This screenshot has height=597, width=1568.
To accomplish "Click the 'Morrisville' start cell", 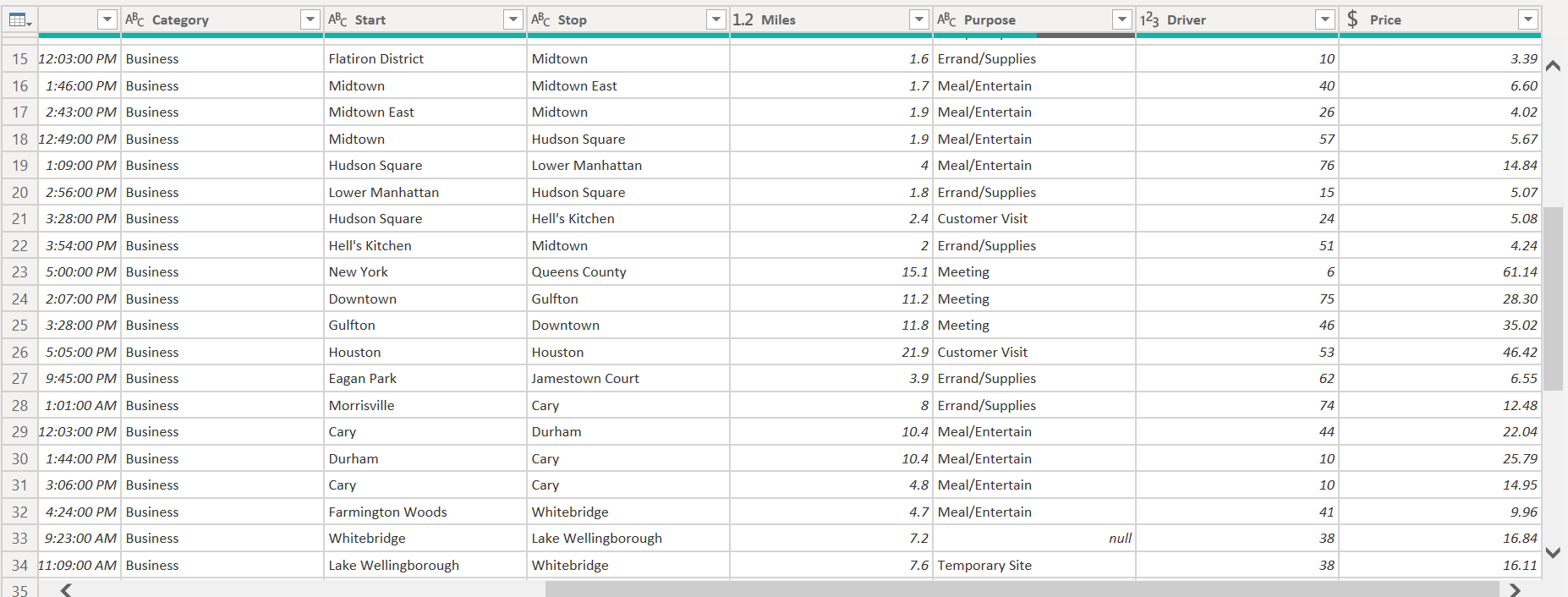I will tap(425, 405).
